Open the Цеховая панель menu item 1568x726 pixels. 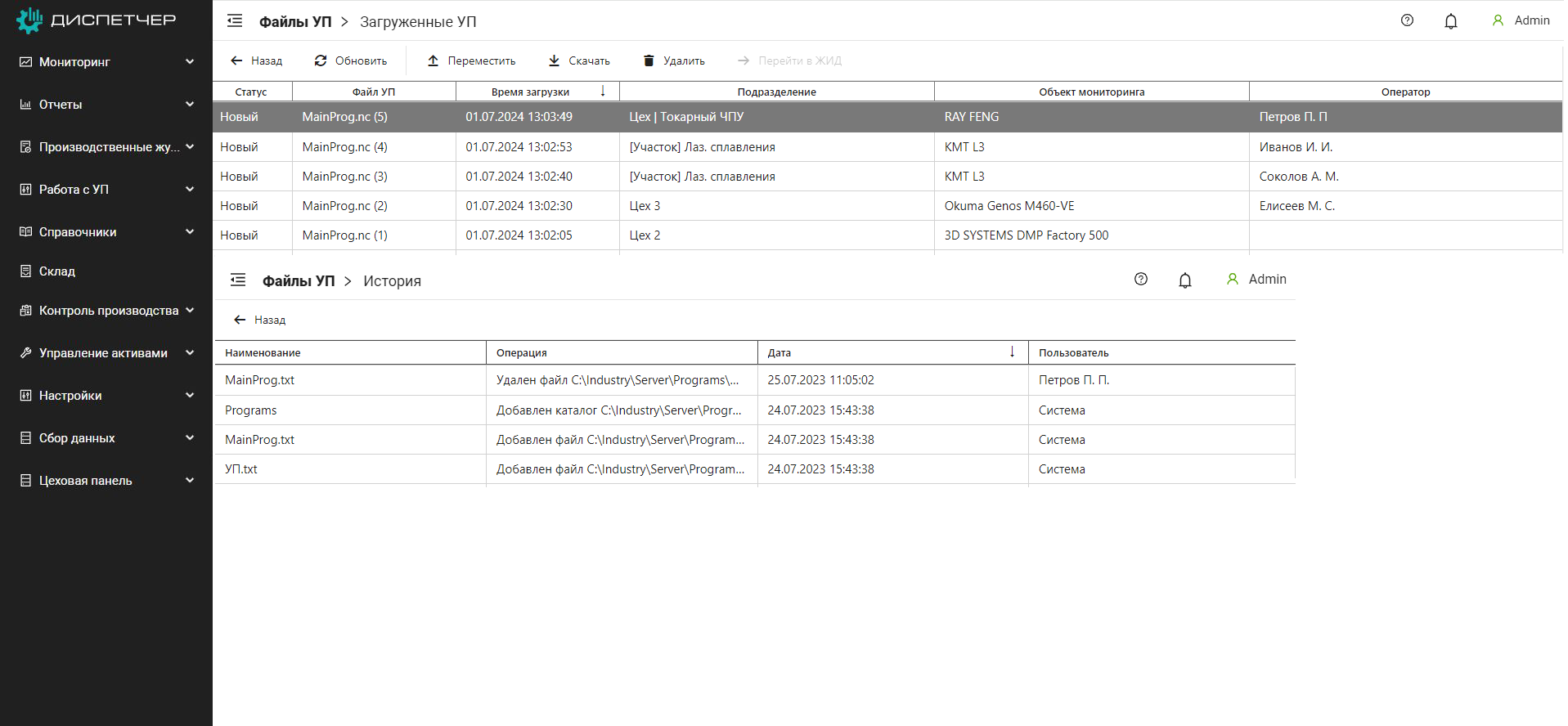coord(85,481)
